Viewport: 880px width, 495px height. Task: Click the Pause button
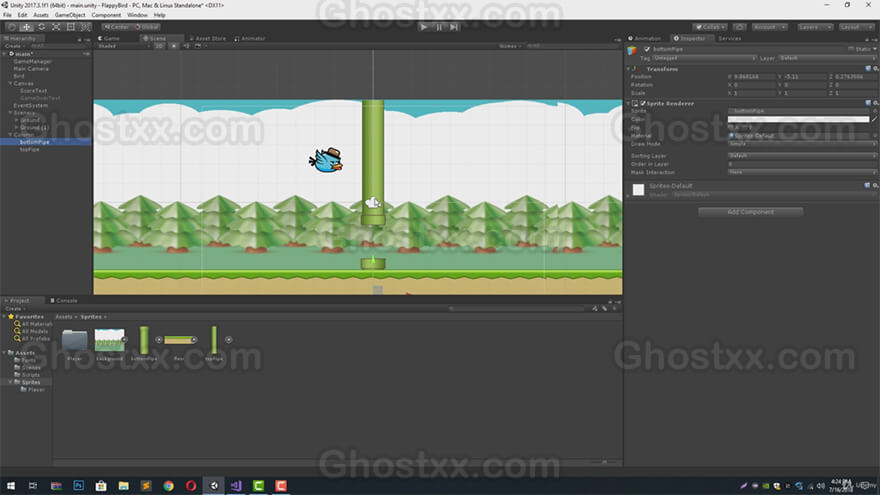(439, 27)
